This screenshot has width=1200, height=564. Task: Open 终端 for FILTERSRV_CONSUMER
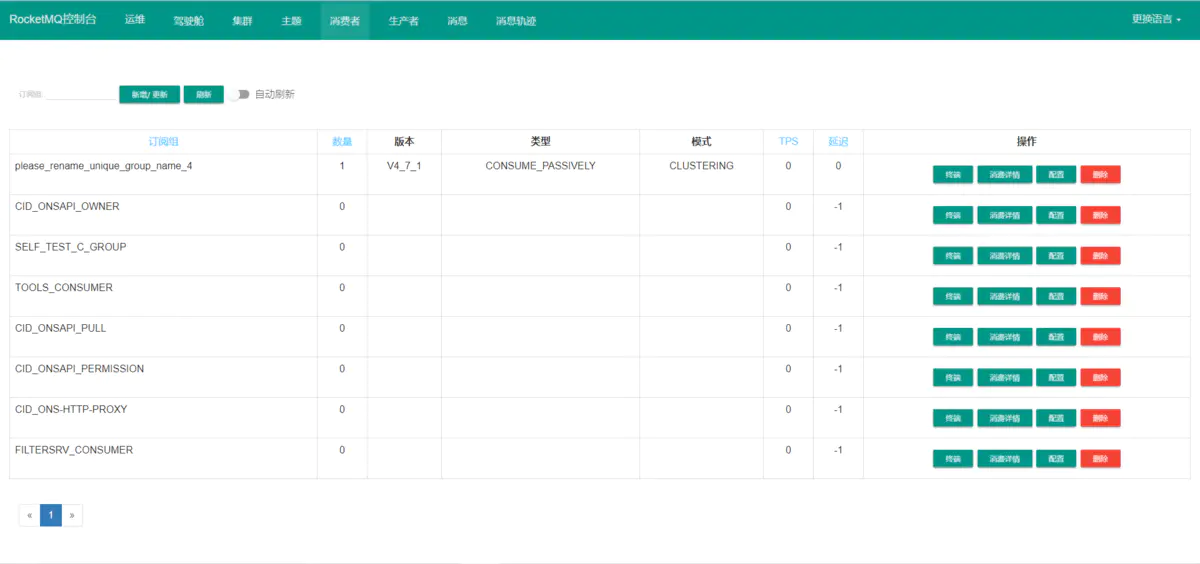pyautogui.click(x=953, y=459)
